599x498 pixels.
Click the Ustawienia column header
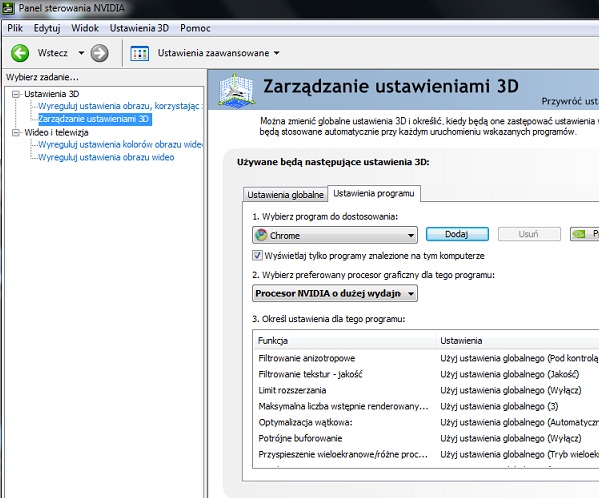point(517,340)
